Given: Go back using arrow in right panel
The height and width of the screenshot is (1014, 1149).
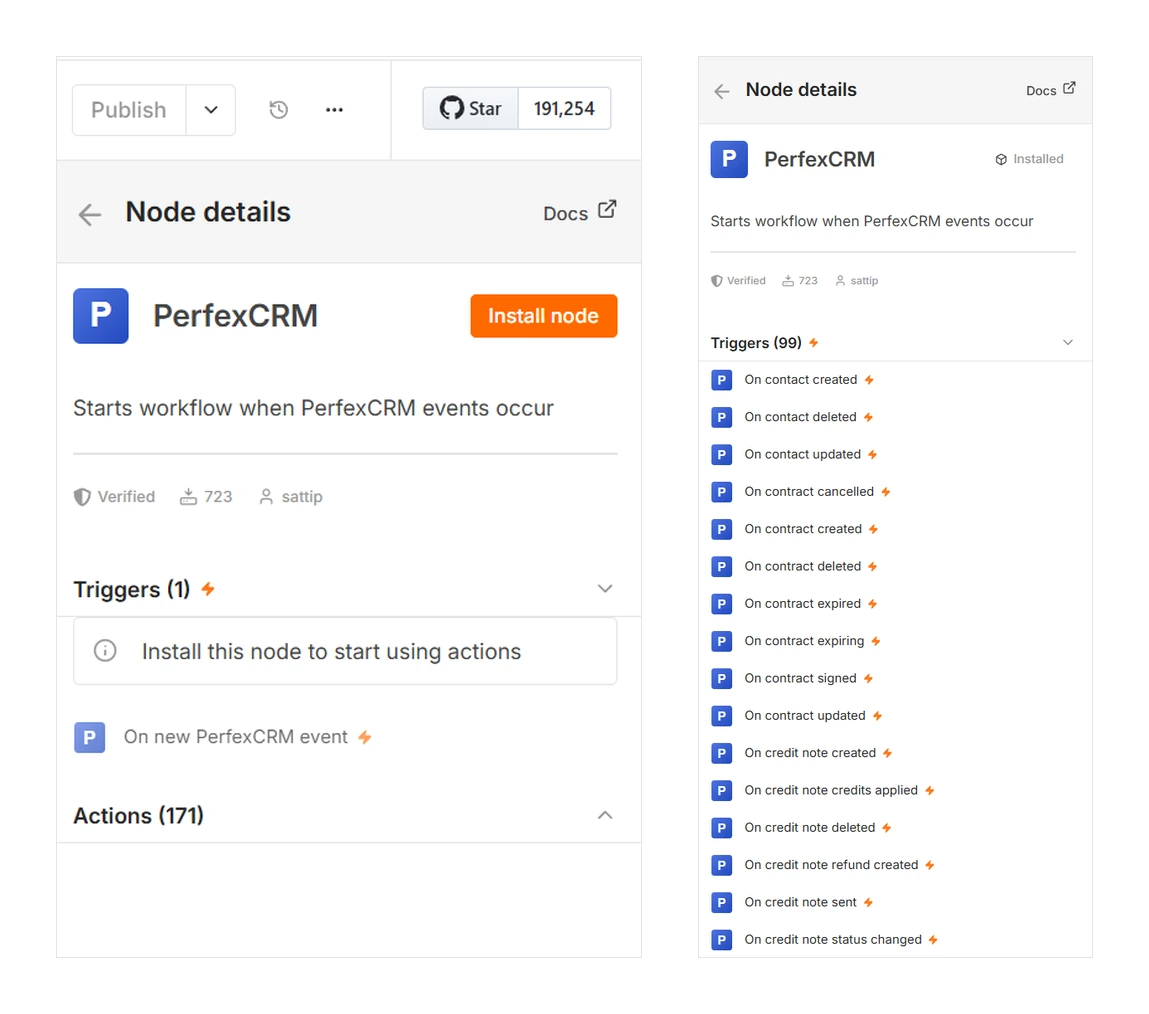Looking at the screenshot, I should [722, 91].
